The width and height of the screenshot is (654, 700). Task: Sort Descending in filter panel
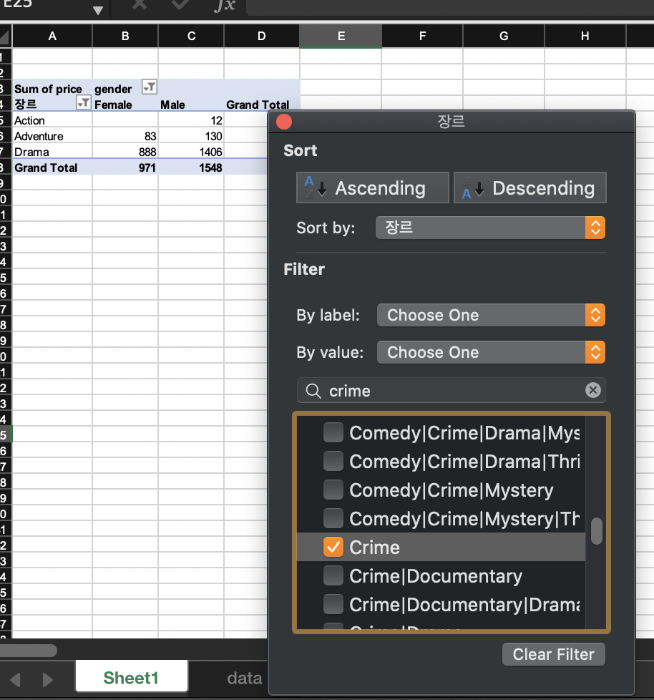[x=530, y=188]
